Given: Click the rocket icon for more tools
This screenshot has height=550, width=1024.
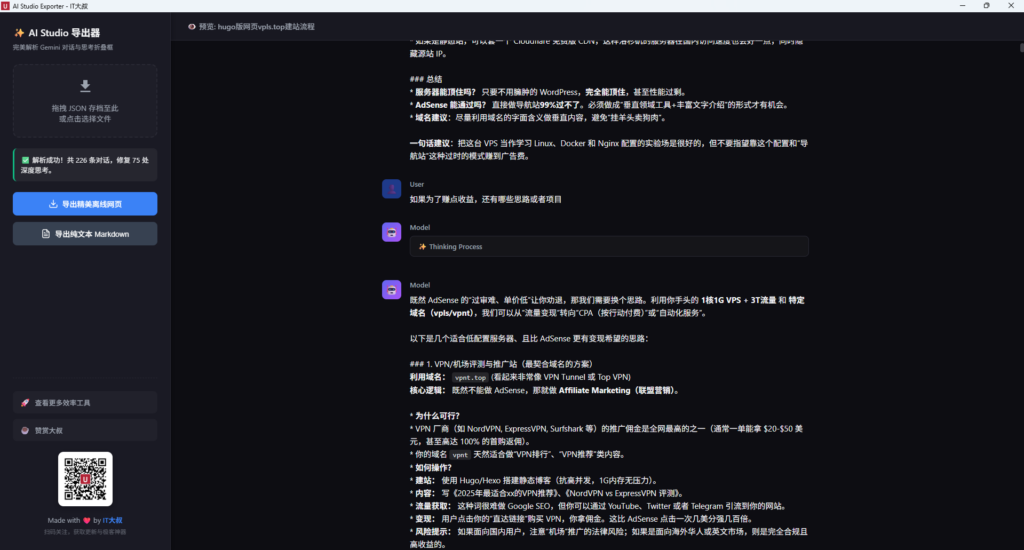Looking at the screenshot, I should click(x=25, y=403).
